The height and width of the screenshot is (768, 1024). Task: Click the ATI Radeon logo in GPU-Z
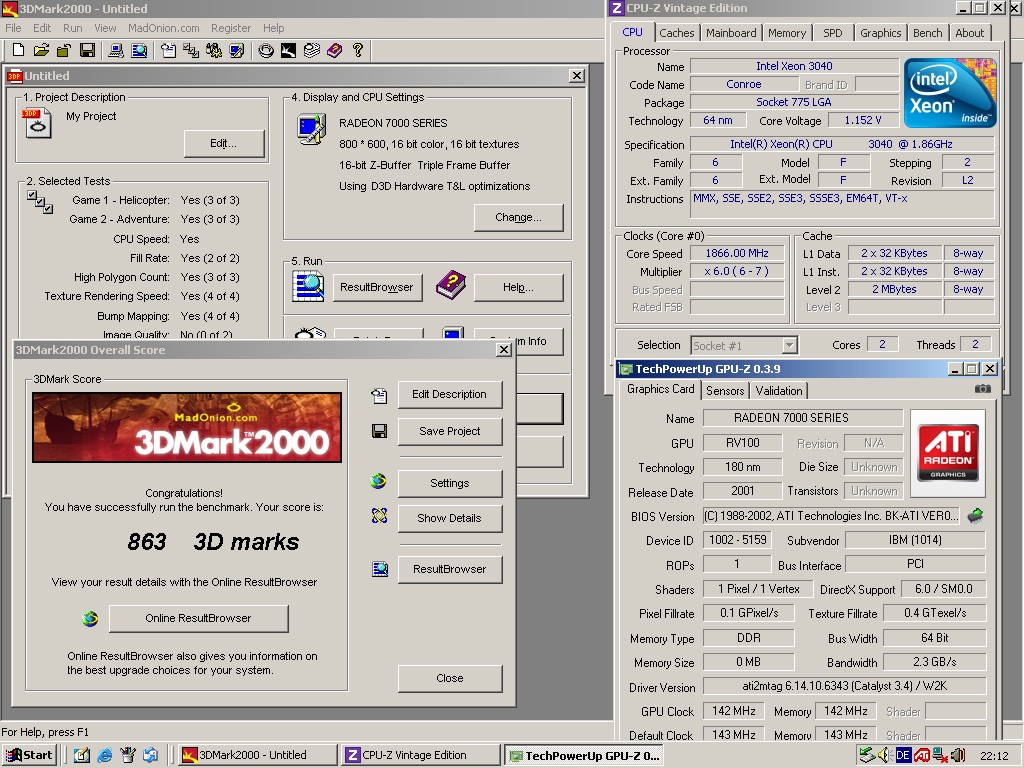[948, 453]
